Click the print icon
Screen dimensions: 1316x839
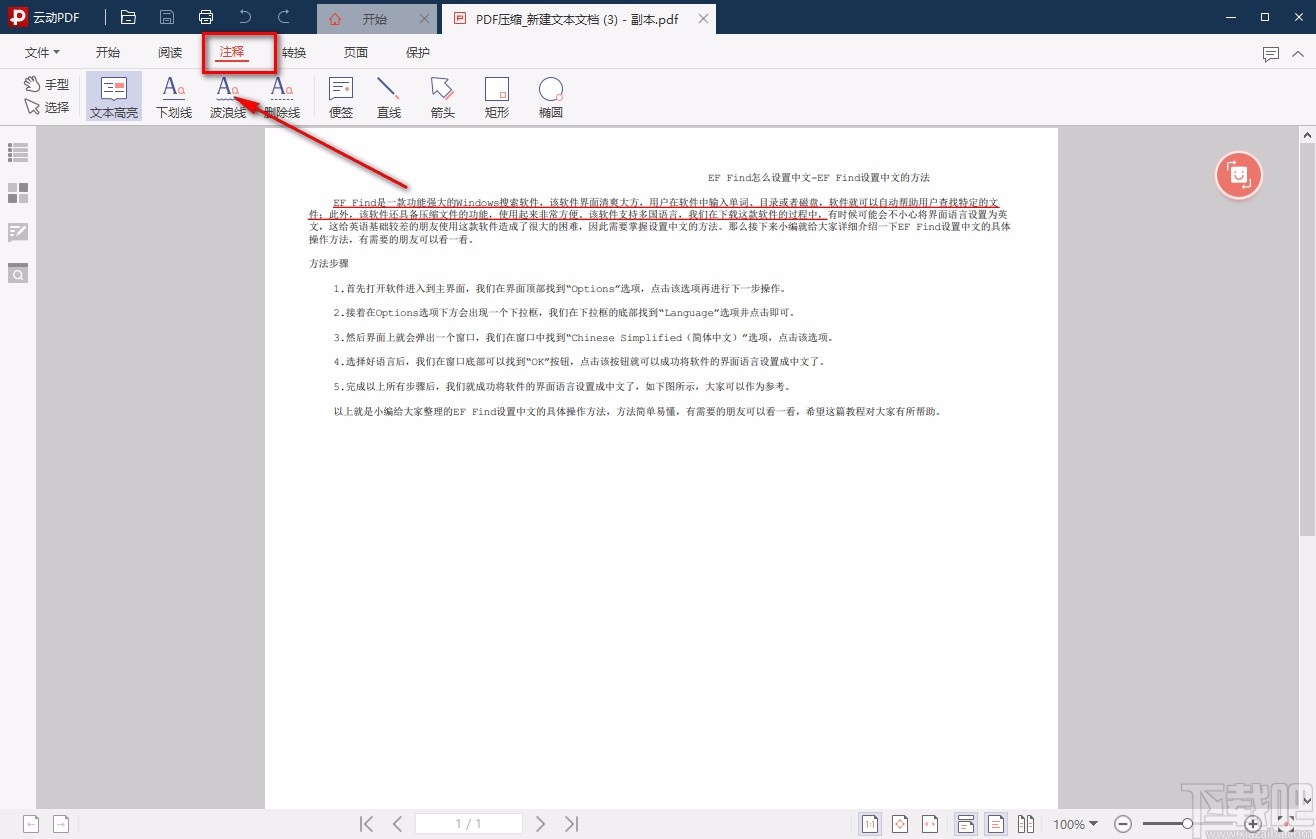(x=206, y=17)
